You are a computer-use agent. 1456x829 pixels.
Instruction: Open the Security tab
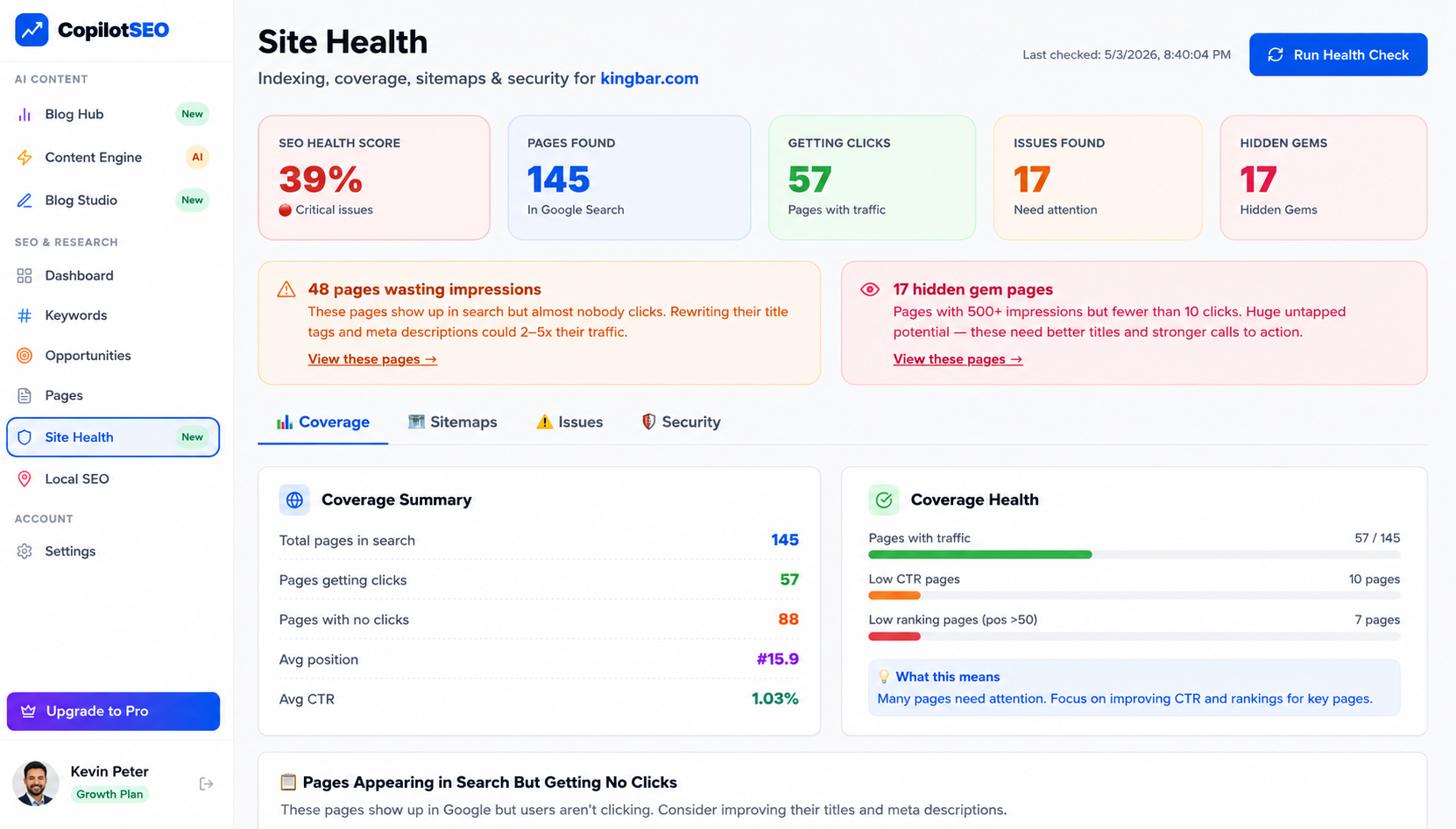[681, 422]
